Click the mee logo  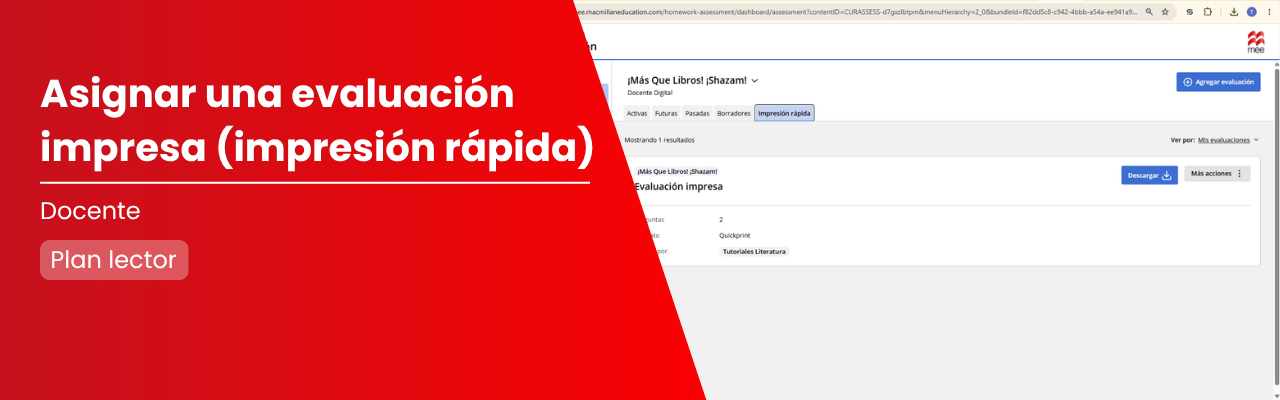pos(1255,43)
